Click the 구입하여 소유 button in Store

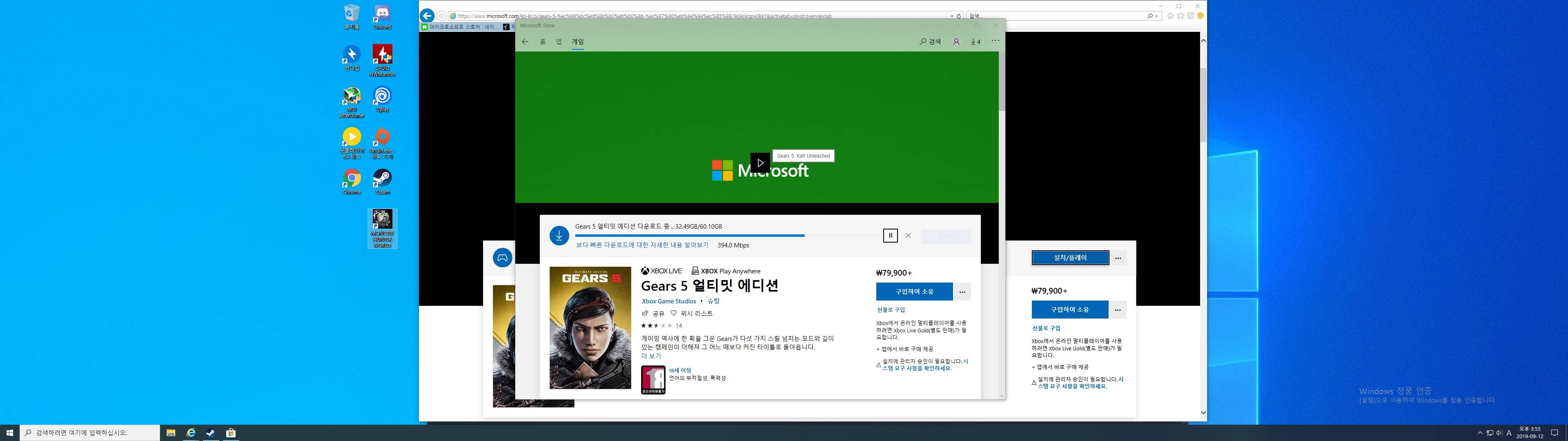(914, 292)
